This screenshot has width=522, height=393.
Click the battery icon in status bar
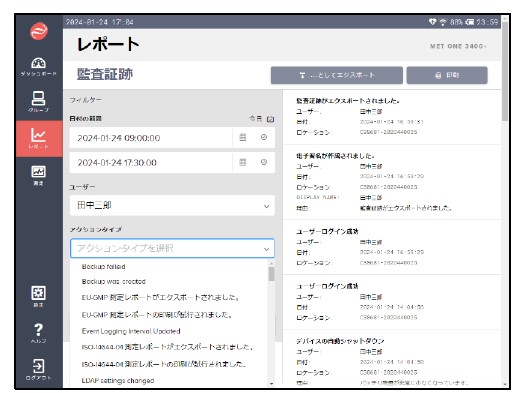click(x=470, y=22)
